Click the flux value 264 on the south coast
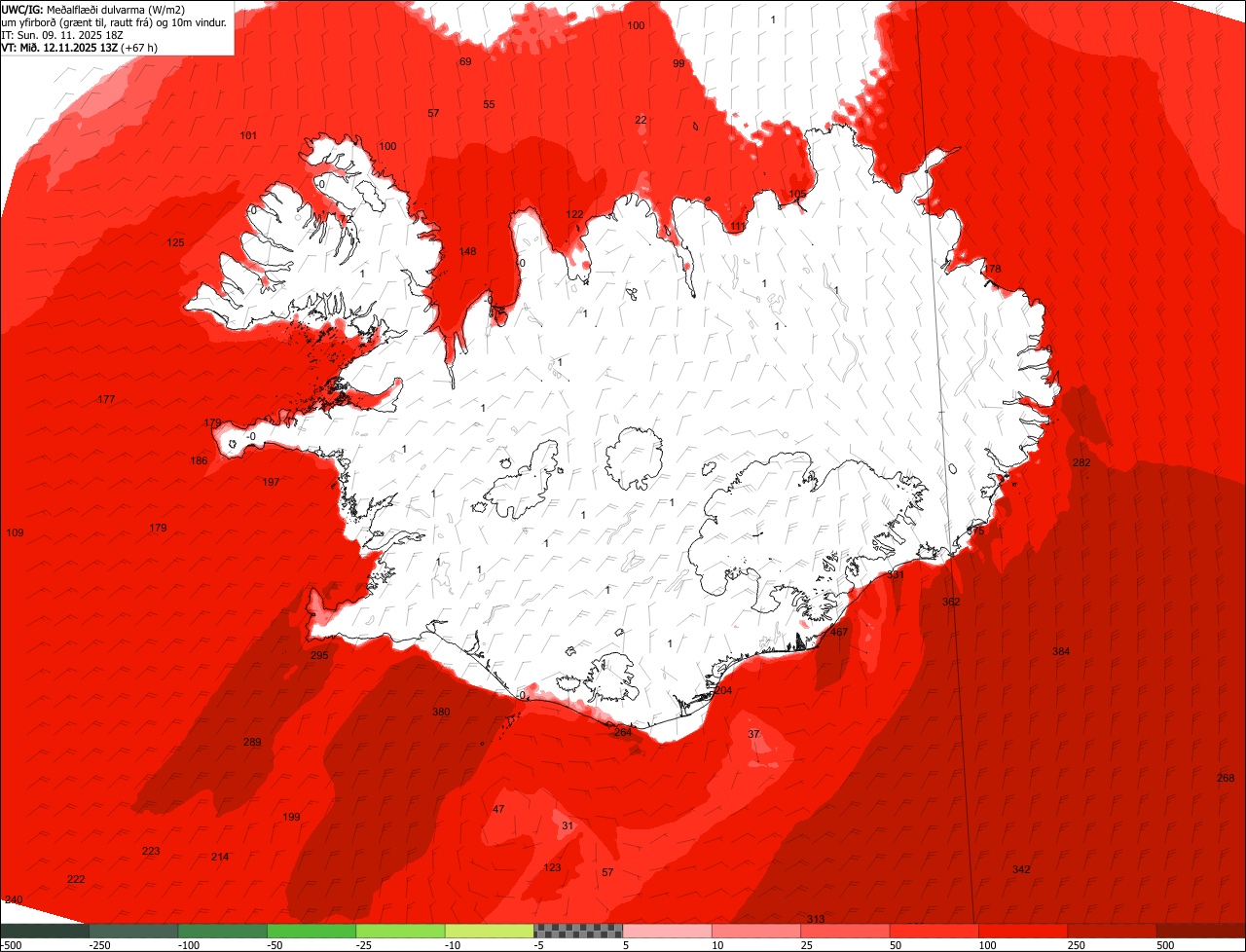1246x952 pixels. [623, 732]
